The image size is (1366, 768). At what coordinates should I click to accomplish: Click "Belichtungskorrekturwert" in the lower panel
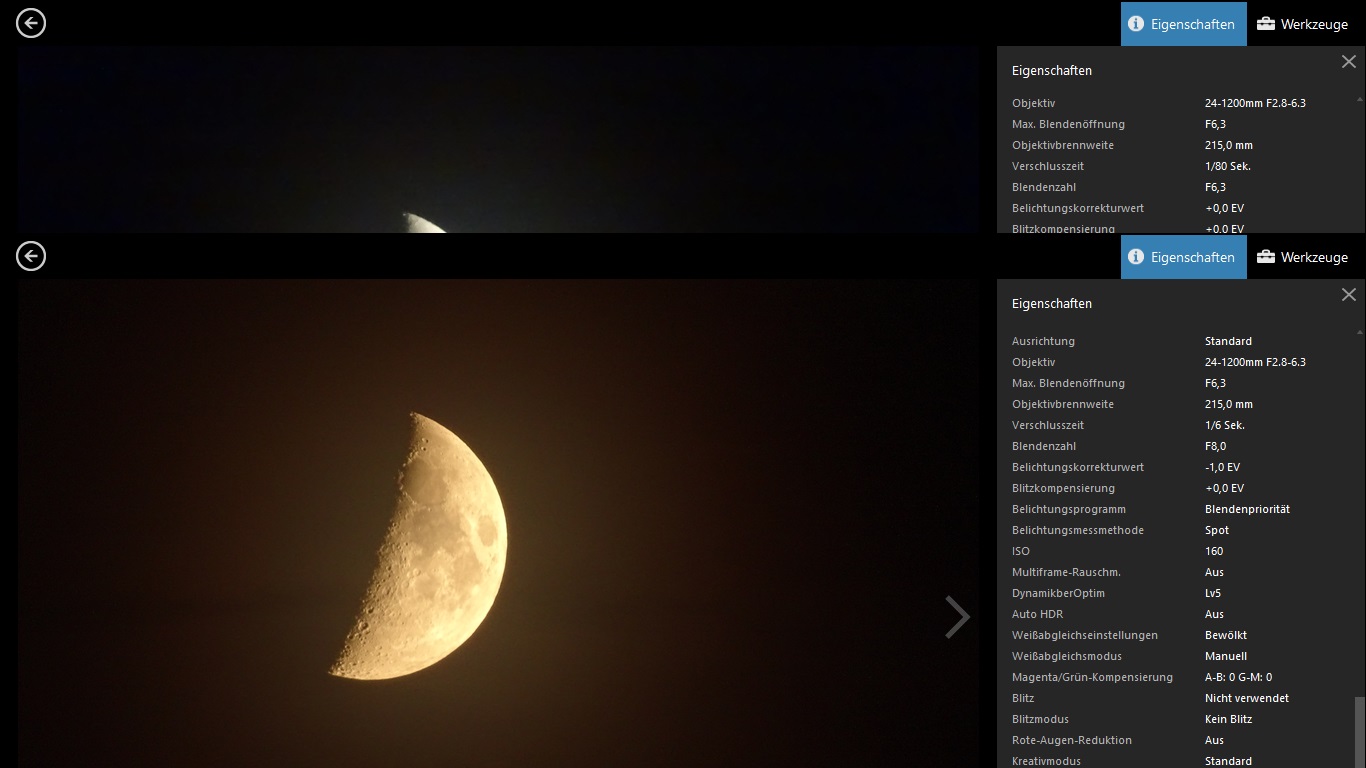[1078, 467]
